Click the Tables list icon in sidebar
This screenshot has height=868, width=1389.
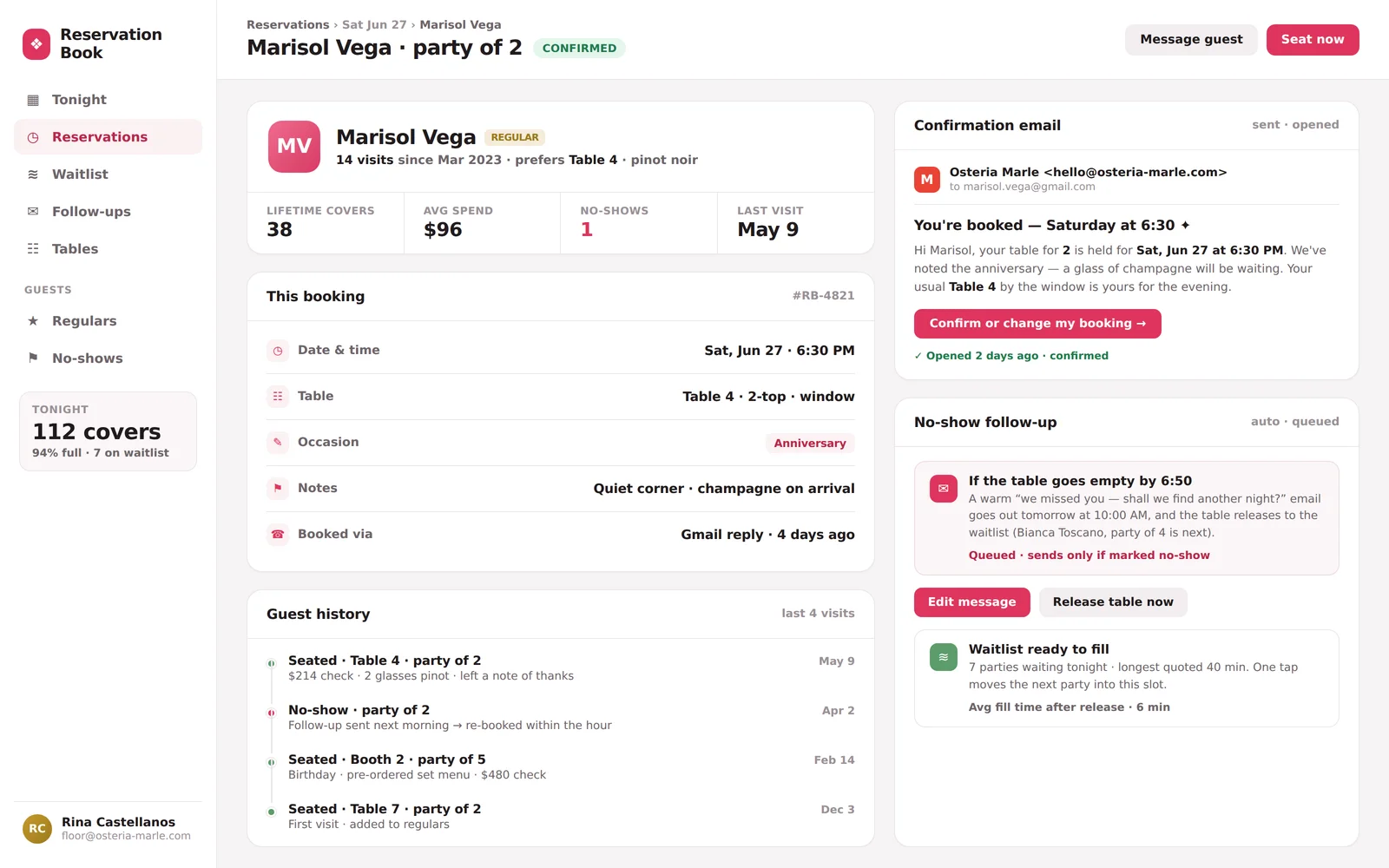33,249
